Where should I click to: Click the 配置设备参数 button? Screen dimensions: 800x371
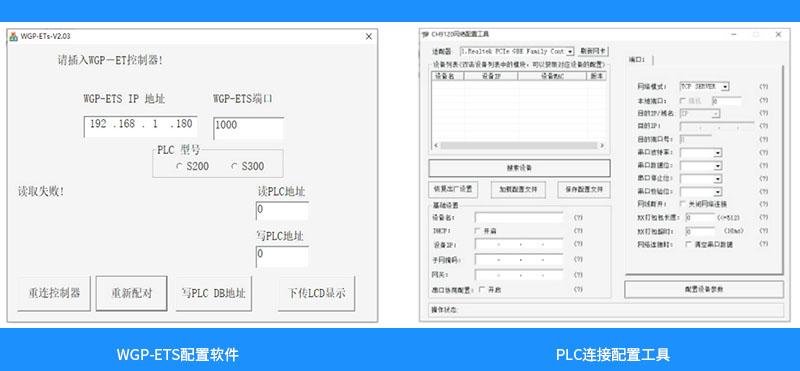704,289
